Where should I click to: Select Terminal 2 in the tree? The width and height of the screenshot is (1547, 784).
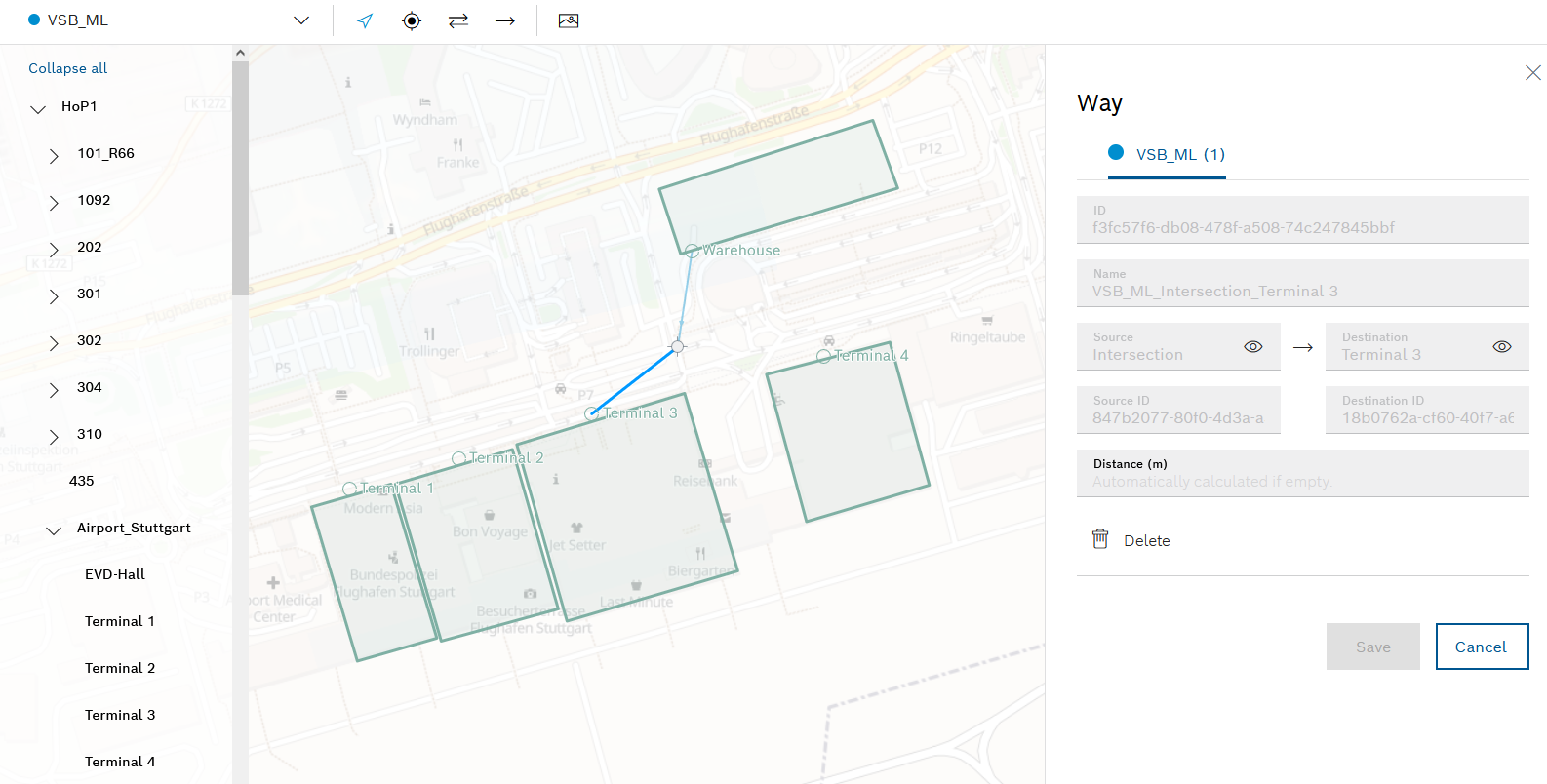tap(120, 668)
